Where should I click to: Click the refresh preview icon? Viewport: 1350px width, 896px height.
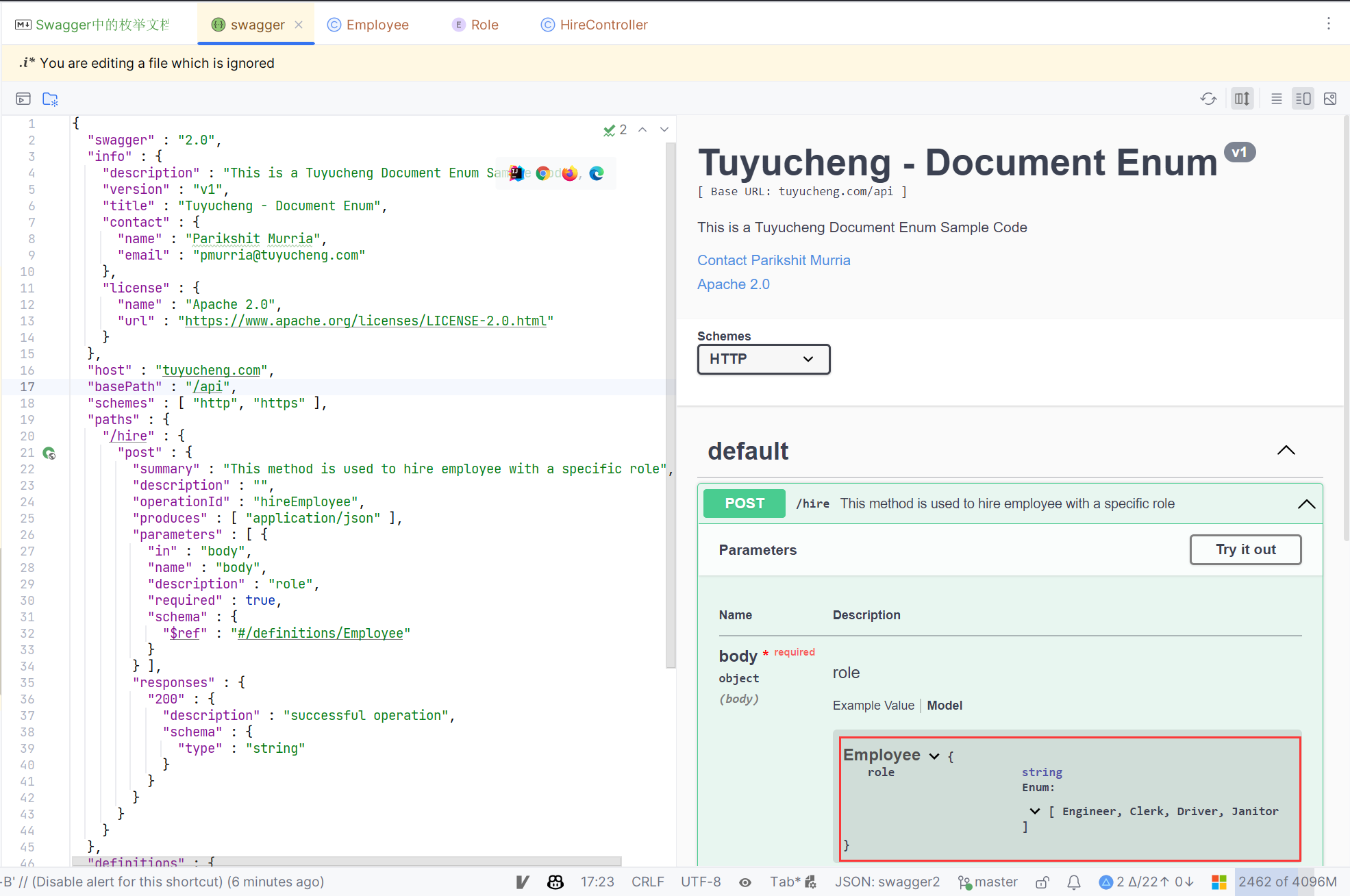(1208, 99)
